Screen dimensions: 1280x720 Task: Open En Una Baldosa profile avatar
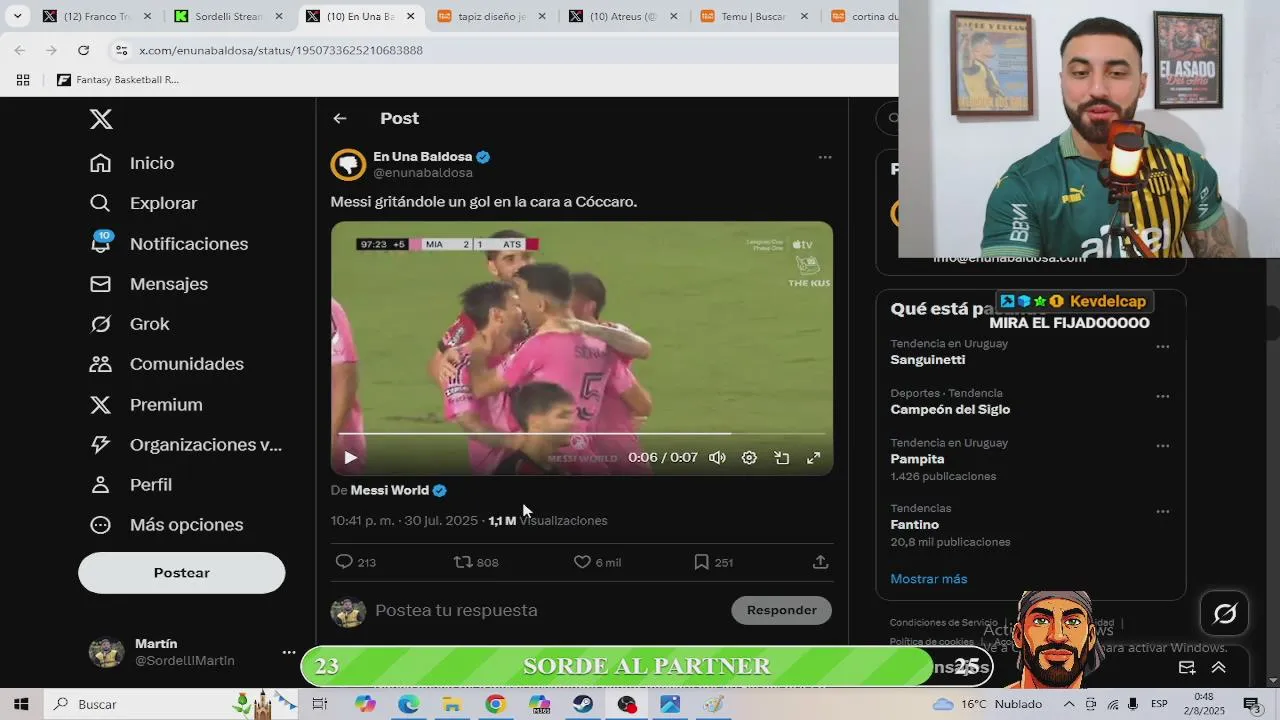tap(348, 165)
